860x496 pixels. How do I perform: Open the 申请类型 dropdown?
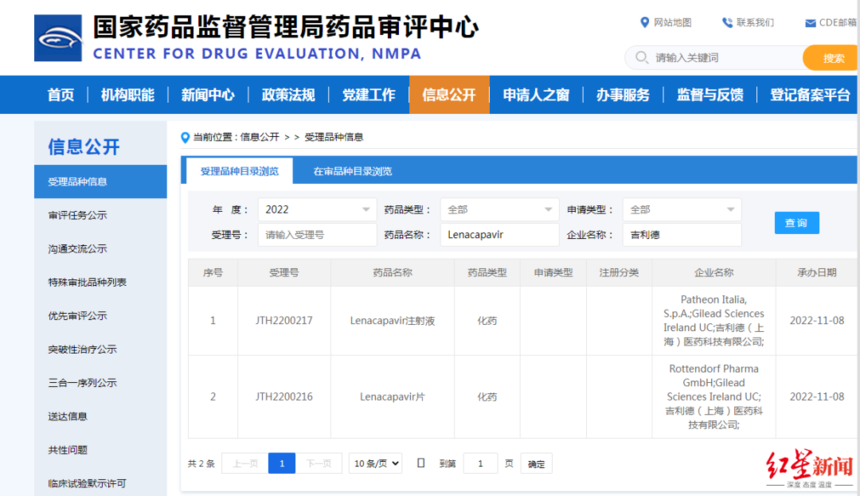(682, 210)
